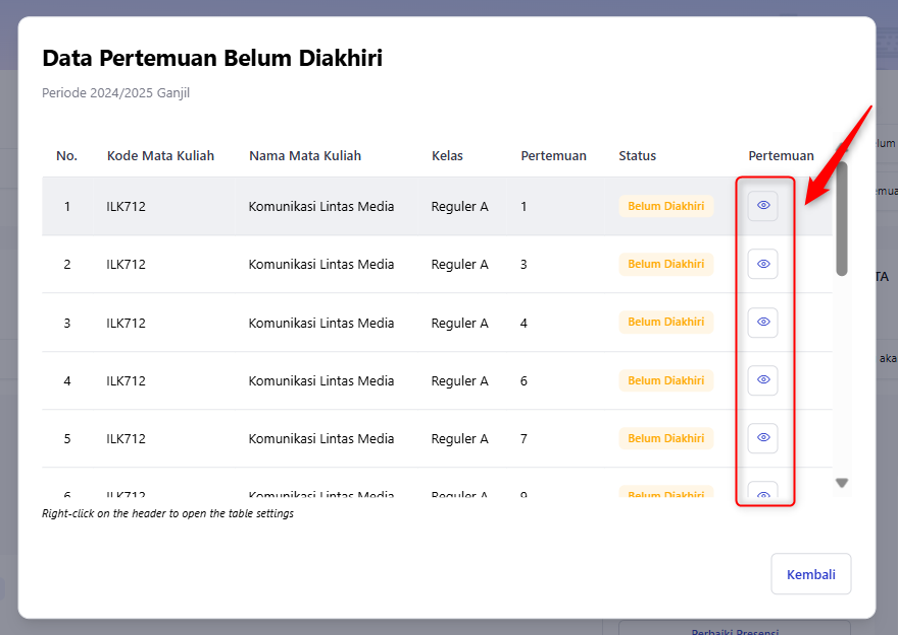Open eye icon for meeting 7
This screenshot has height=635, width=898.
[763, 438]
